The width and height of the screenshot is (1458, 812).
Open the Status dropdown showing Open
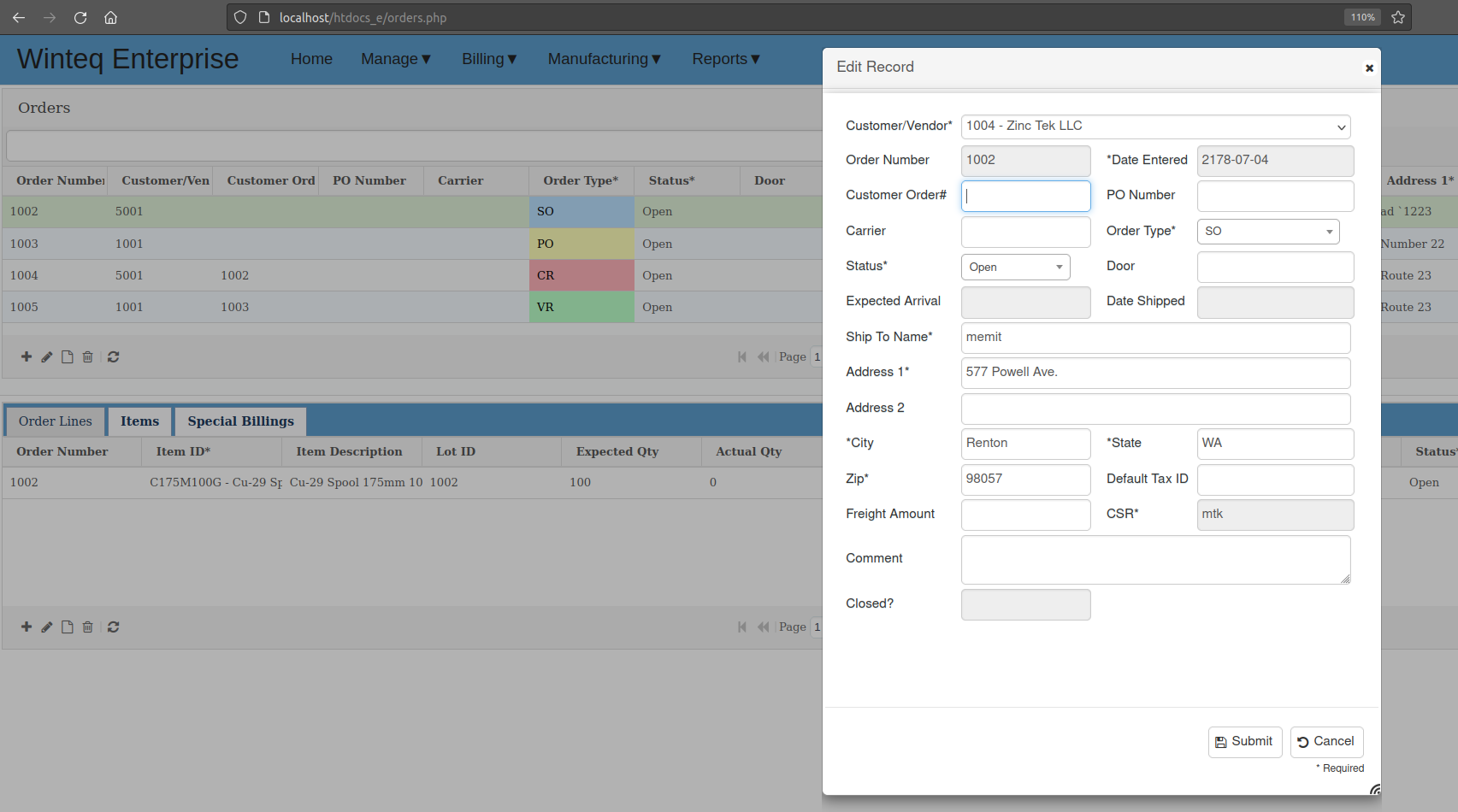tap(1015, 267)
